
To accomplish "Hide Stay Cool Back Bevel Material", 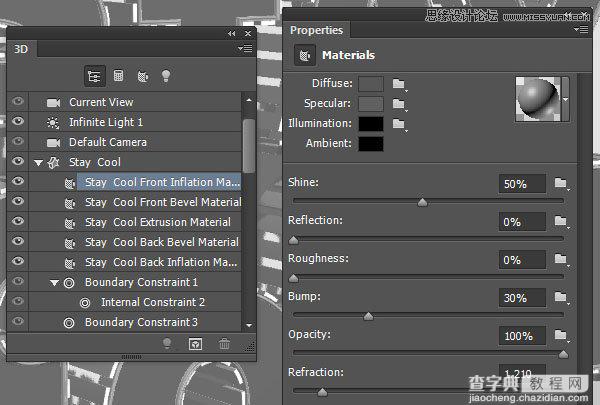I will tap(18, 241).
